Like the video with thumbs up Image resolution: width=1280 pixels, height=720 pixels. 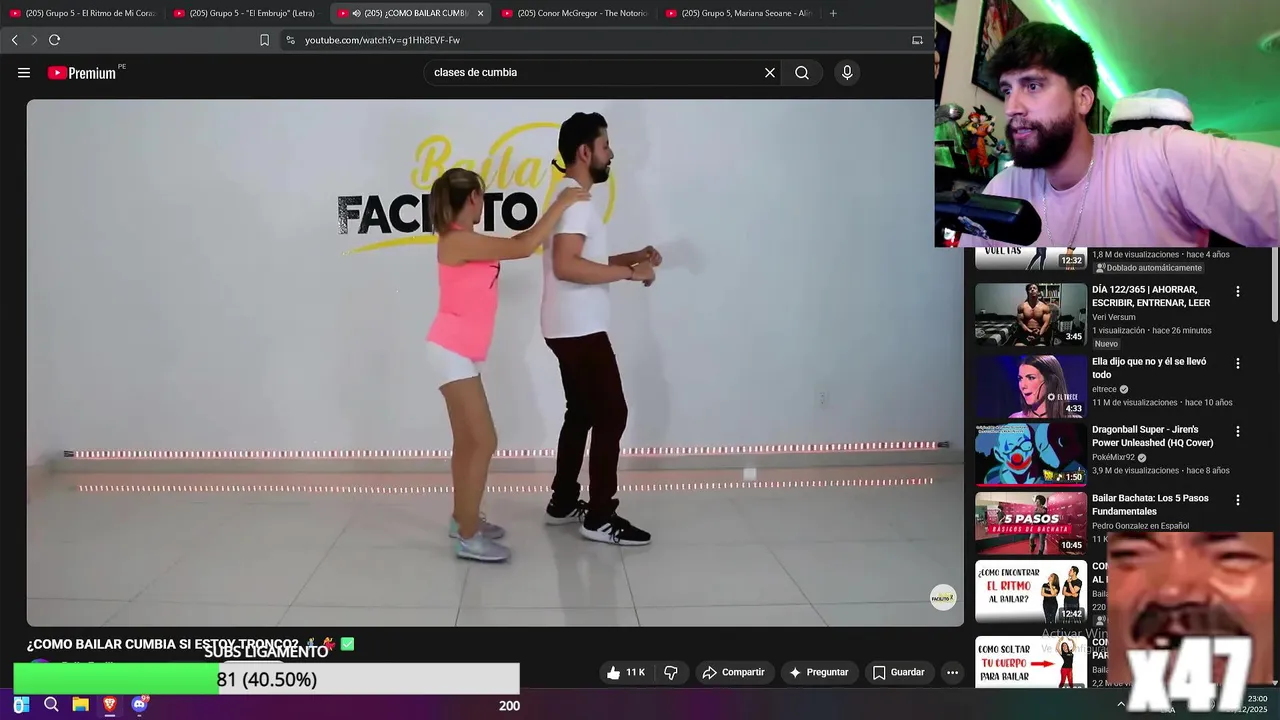tap(613, 673)
